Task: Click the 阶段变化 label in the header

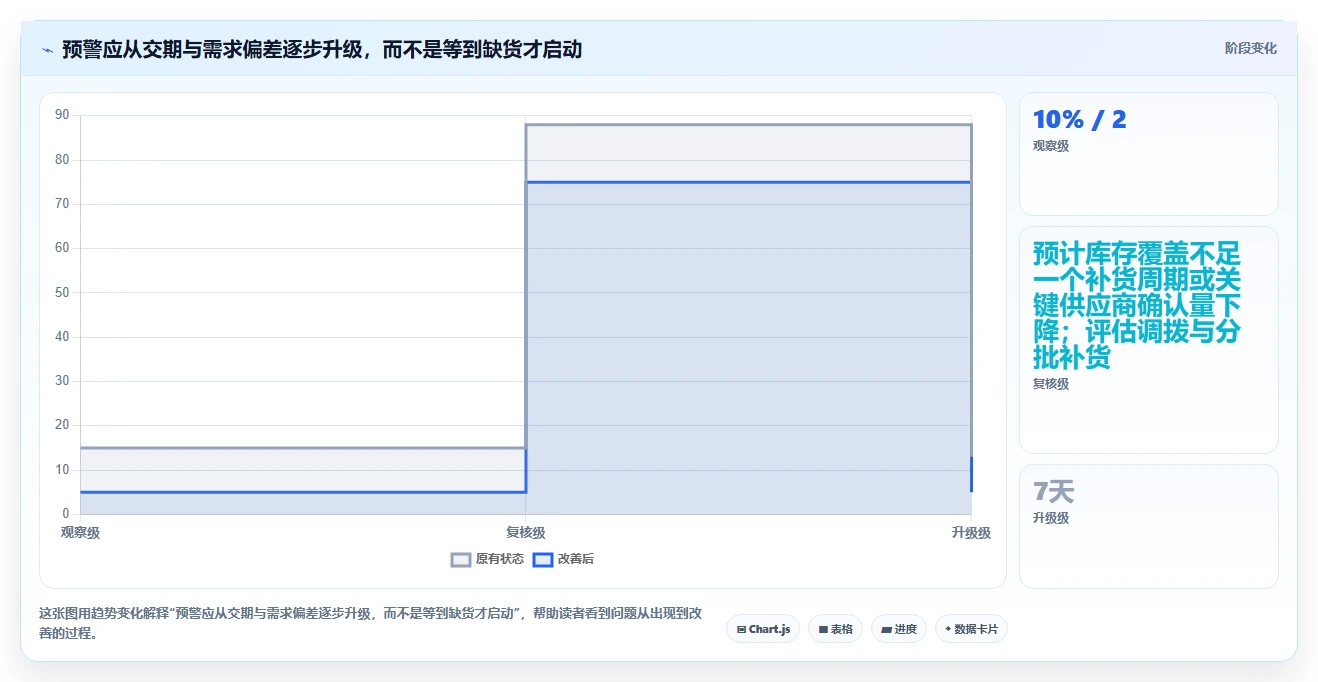Action: pos(1250,48)
